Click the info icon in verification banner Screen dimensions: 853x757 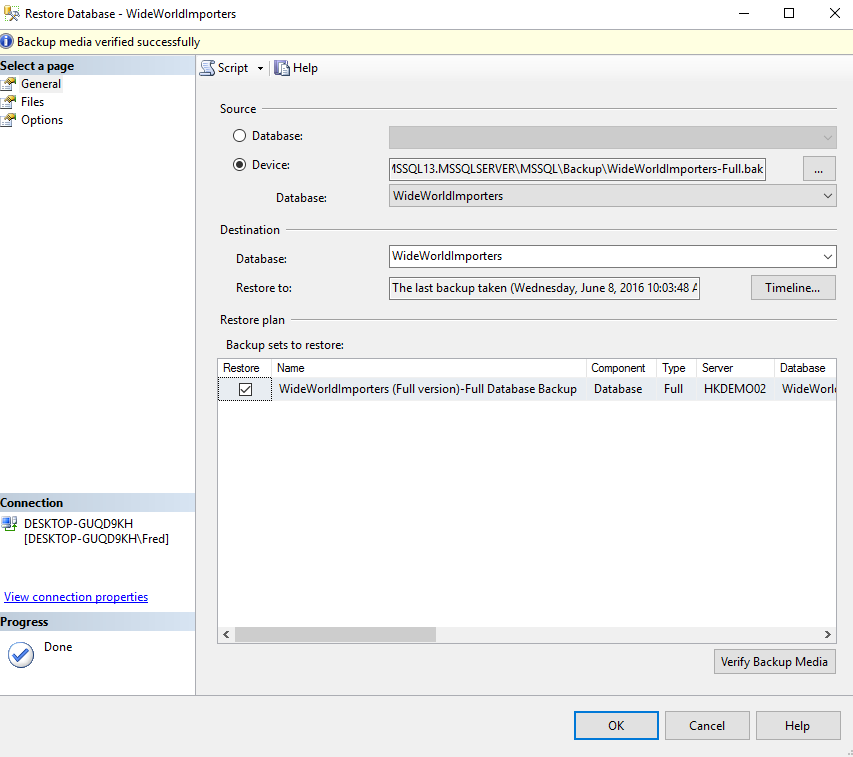tap(7, 42)
